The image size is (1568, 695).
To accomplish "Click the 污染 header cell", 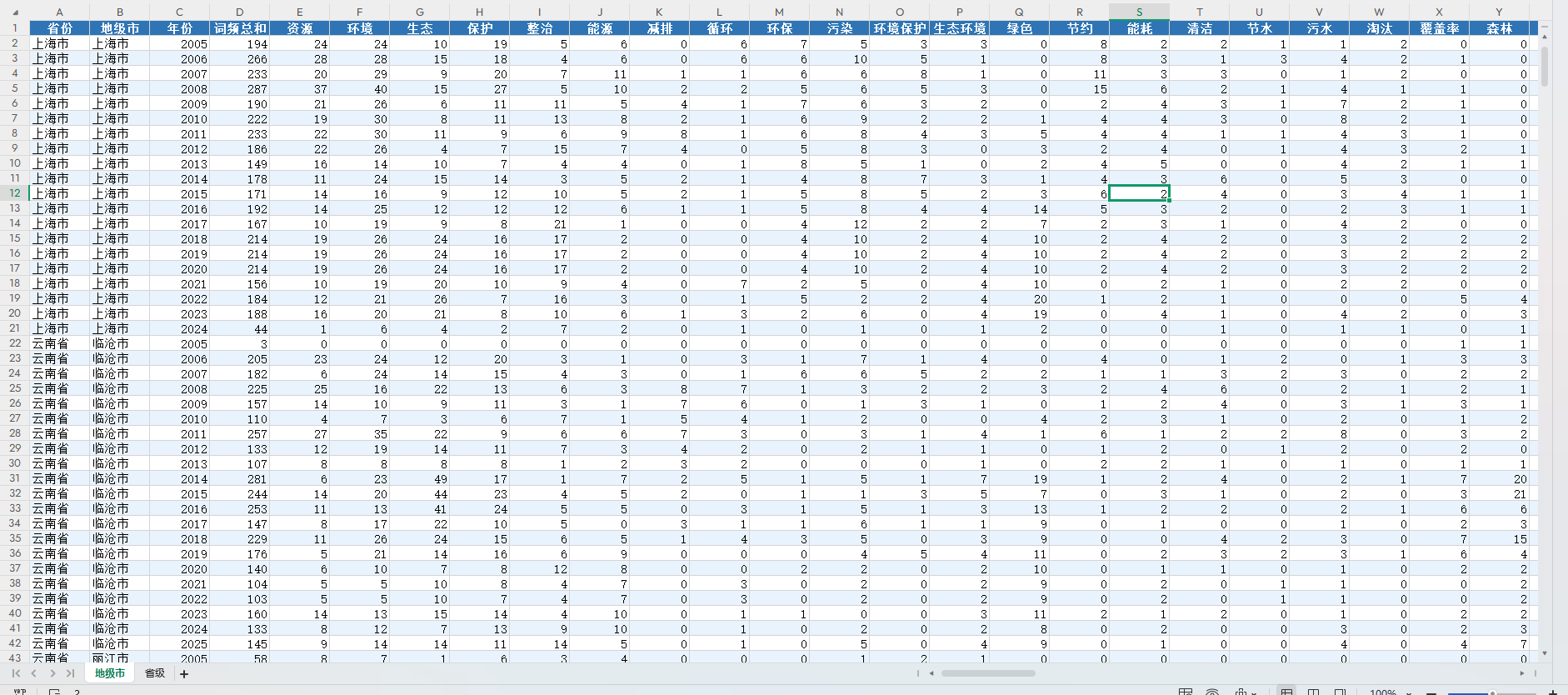I will point(839,28).
